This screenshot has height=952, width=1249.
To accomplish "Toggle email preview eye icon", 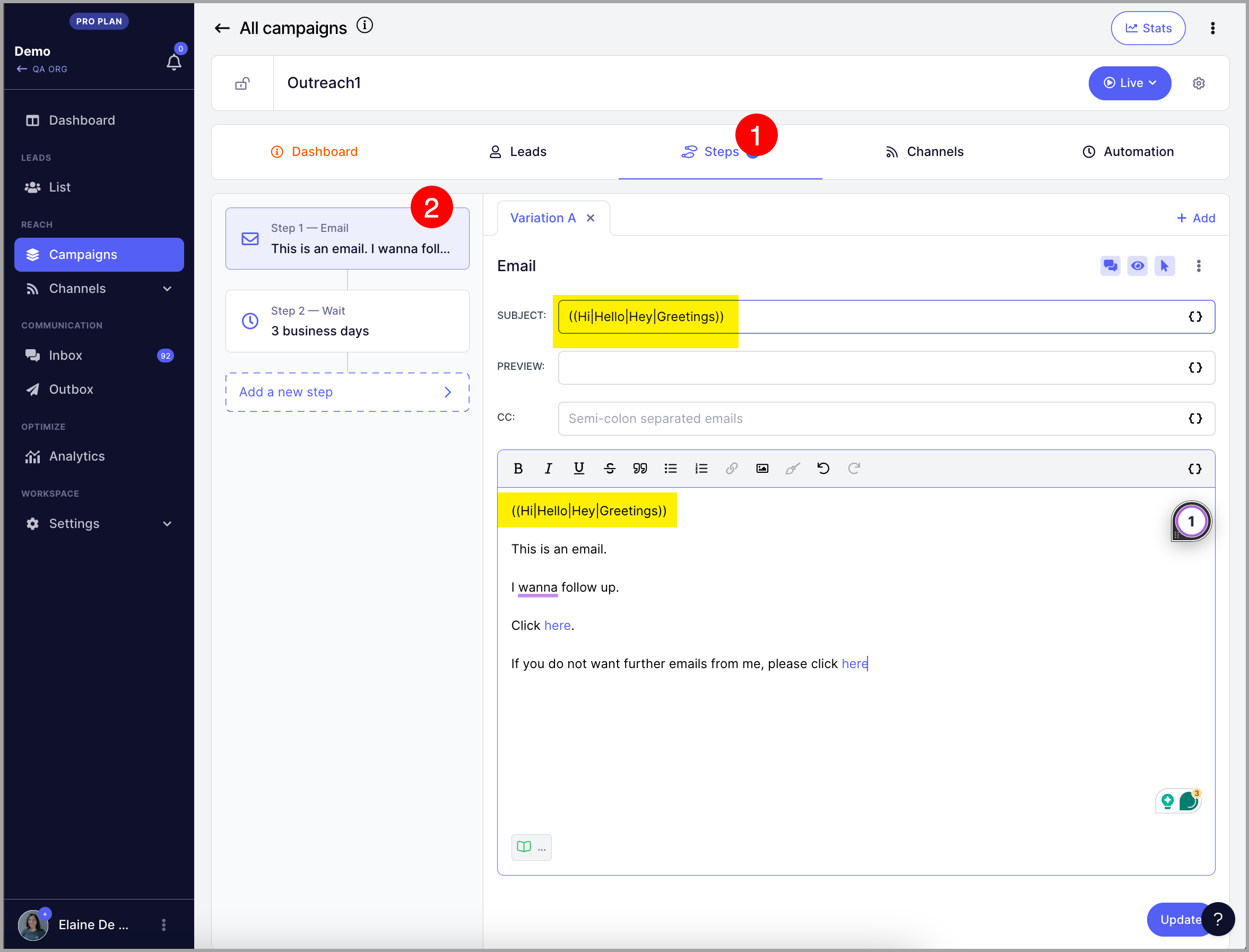I will (1138, 266).
